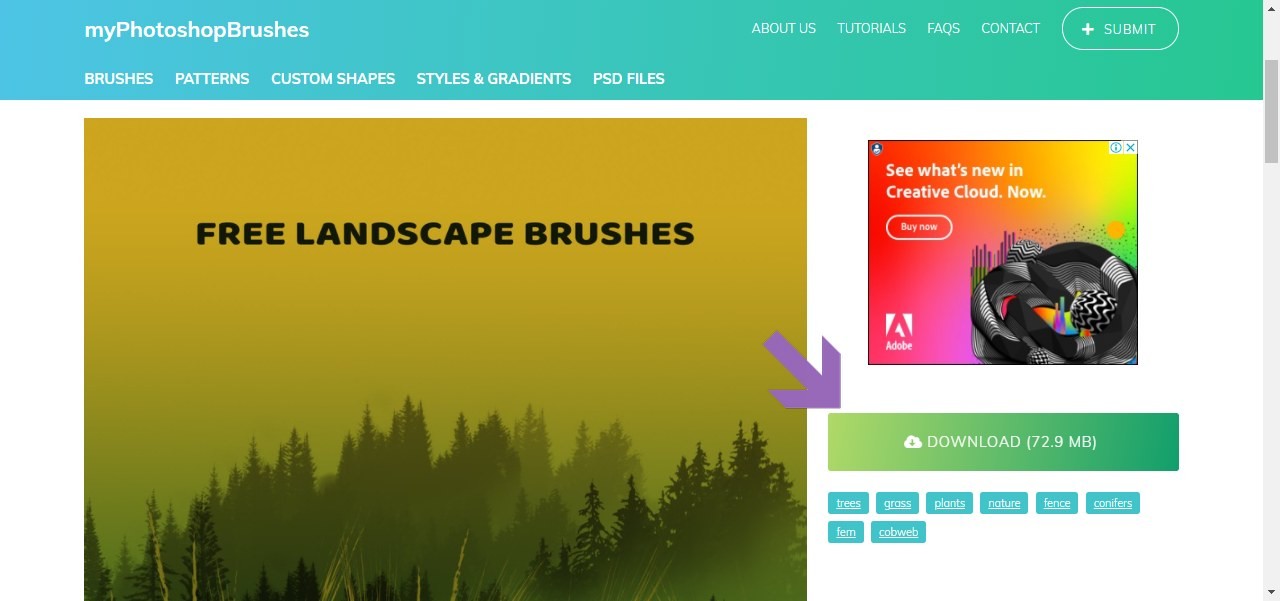Click the page vertical scrollbar thumb

[x=1271, y=111]
